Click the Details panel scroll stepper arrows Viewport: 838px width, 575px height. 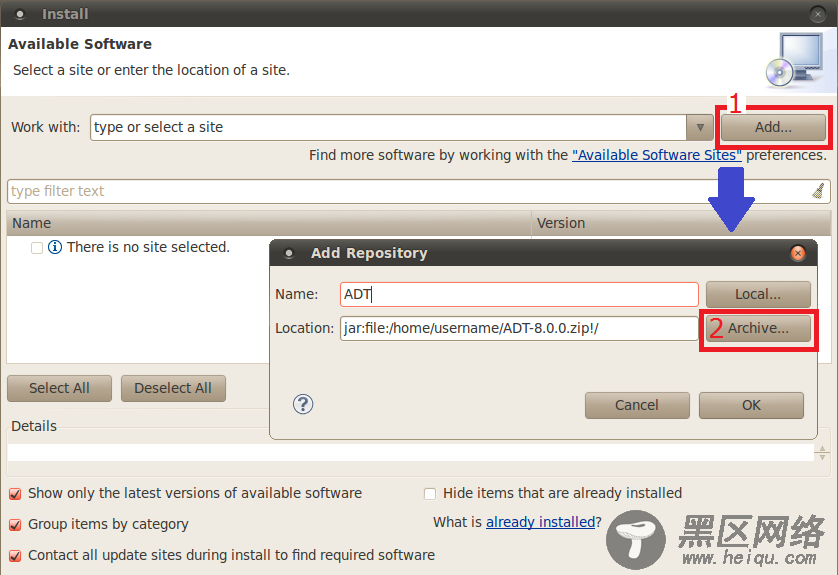point(822,453)
